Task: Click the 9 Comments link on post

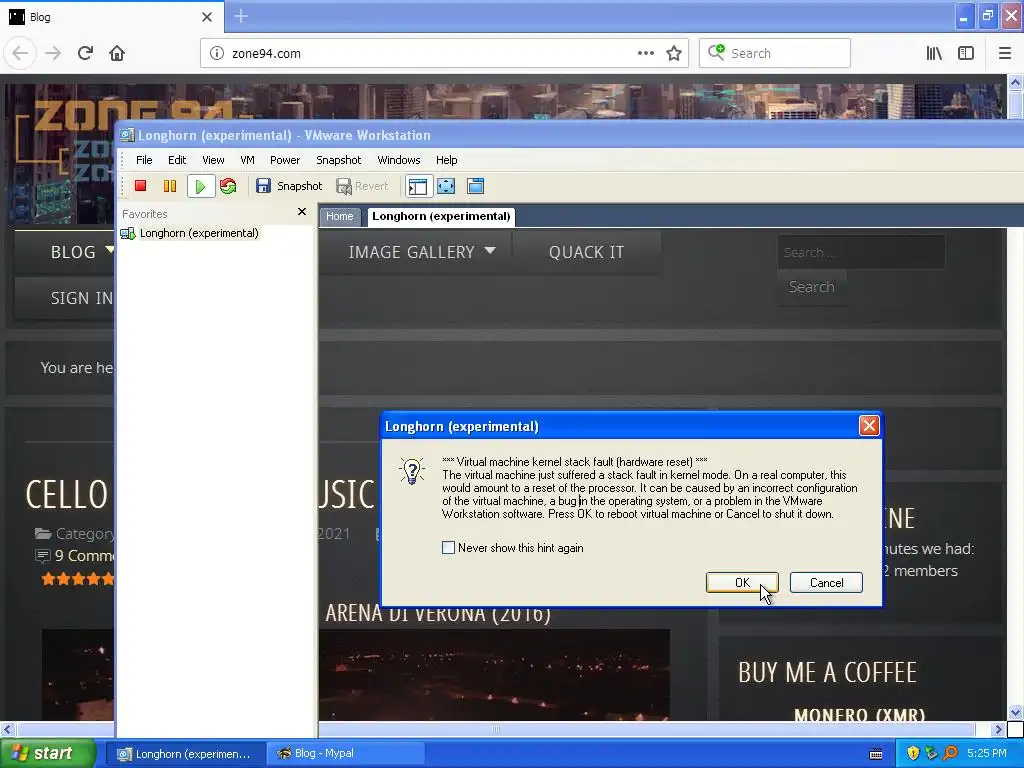Action: click(84, 556)
